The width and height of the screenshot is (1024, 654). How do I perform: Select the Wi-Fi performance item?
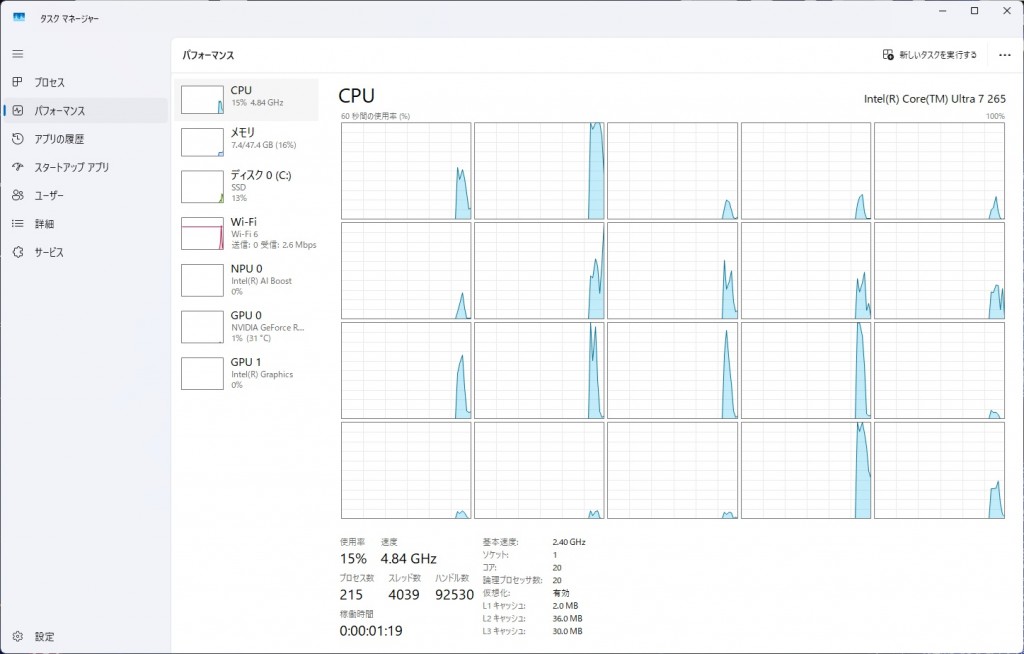pos(246,232)
